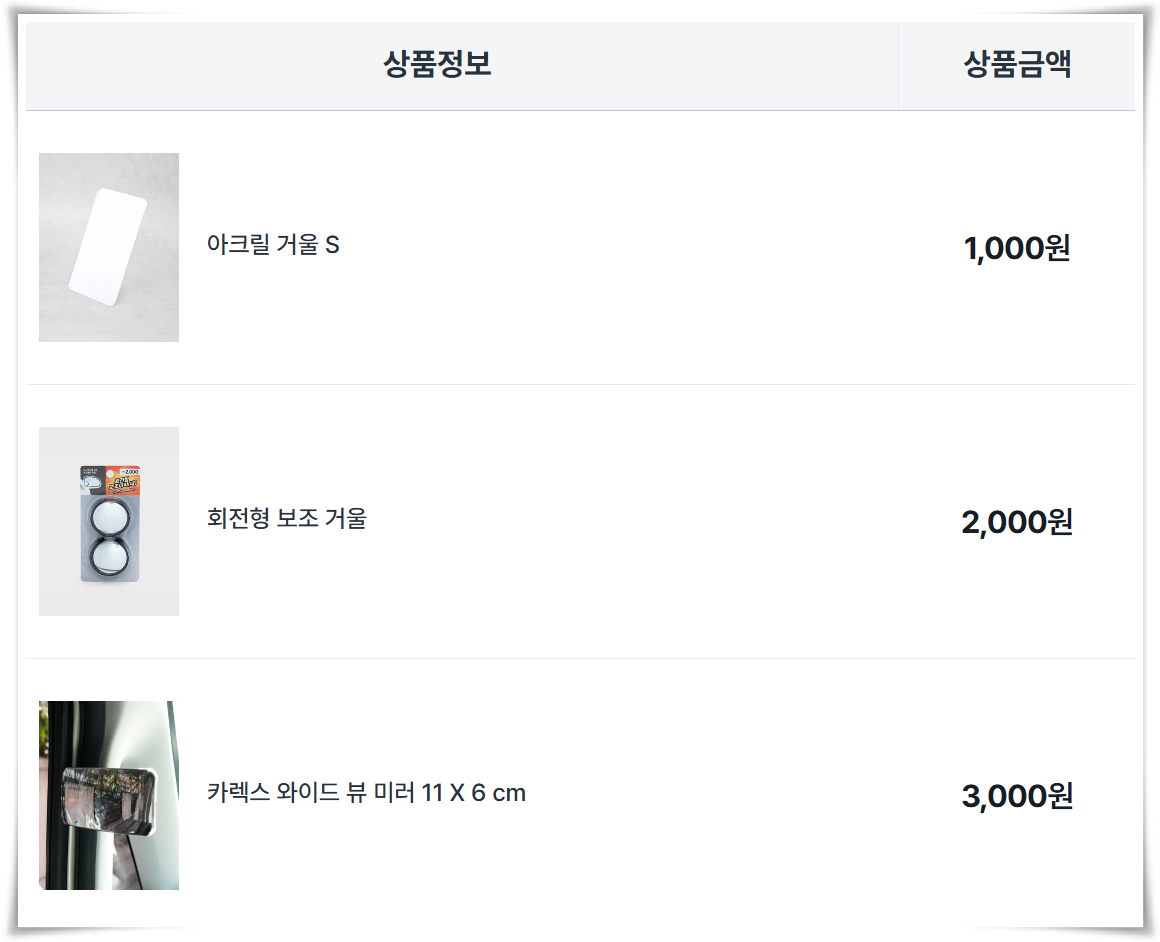Screen dimensions: 1160x942
Task: Click the 아크릴 거울 S product name text
Action: [274, 244]
